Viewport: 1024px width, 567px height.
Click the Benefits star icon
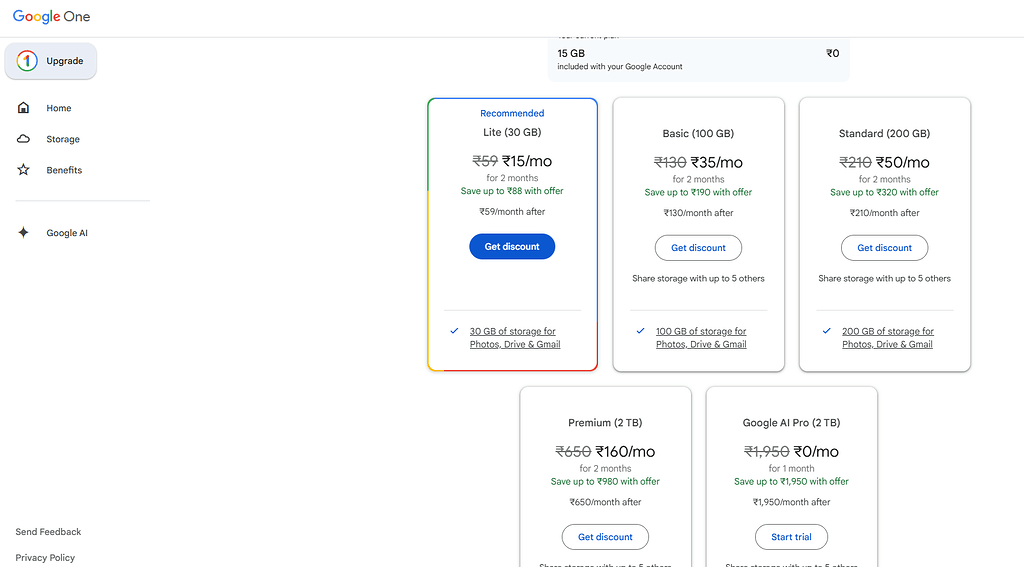point(24,170)
